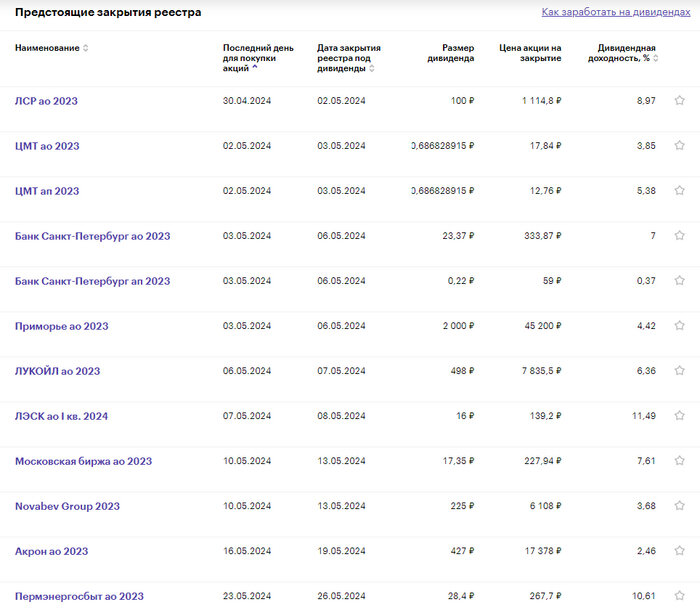Select Novabev dividend 225 ₽ cell
This screenshot has width=700, height=610.
pyautogui.click(x=462, y=506)
